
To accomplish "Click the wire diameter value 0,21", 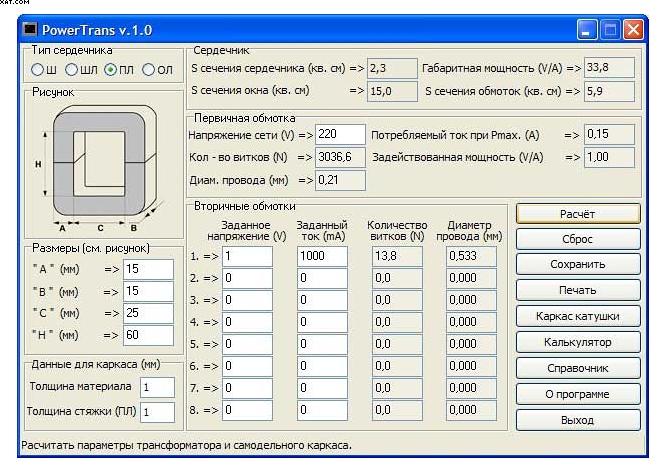I will coord(340,180).
